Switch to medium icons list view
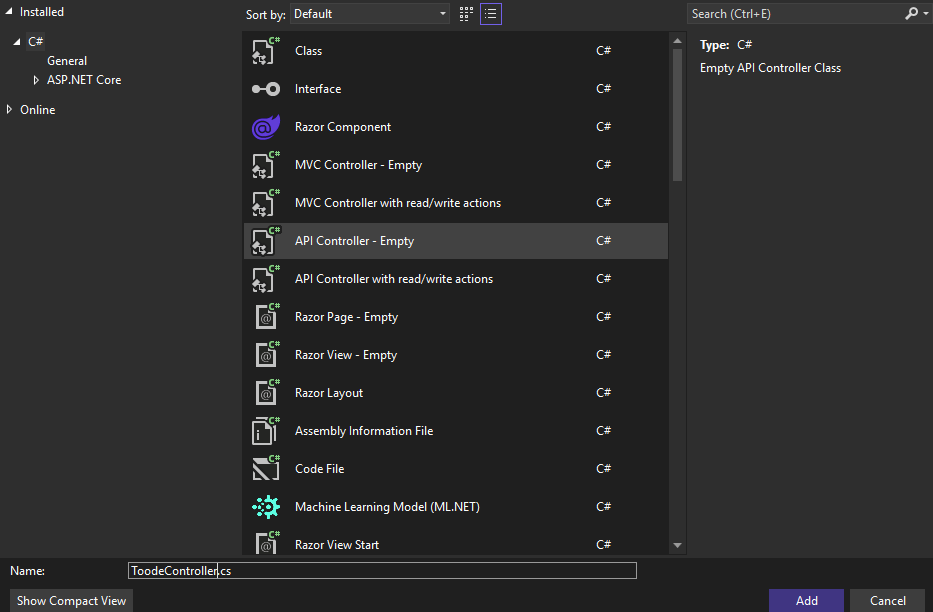This screenshot has height=612, width=933. (491, 14)
